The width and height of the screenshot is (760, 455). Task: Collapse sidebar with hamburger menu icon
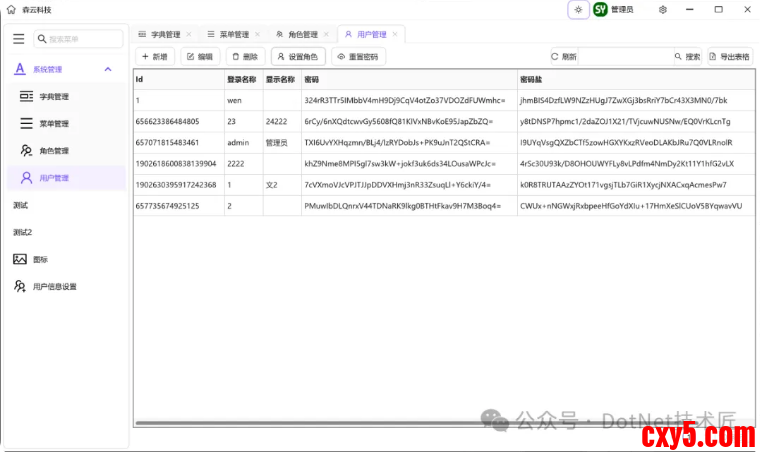coord(18,39)
